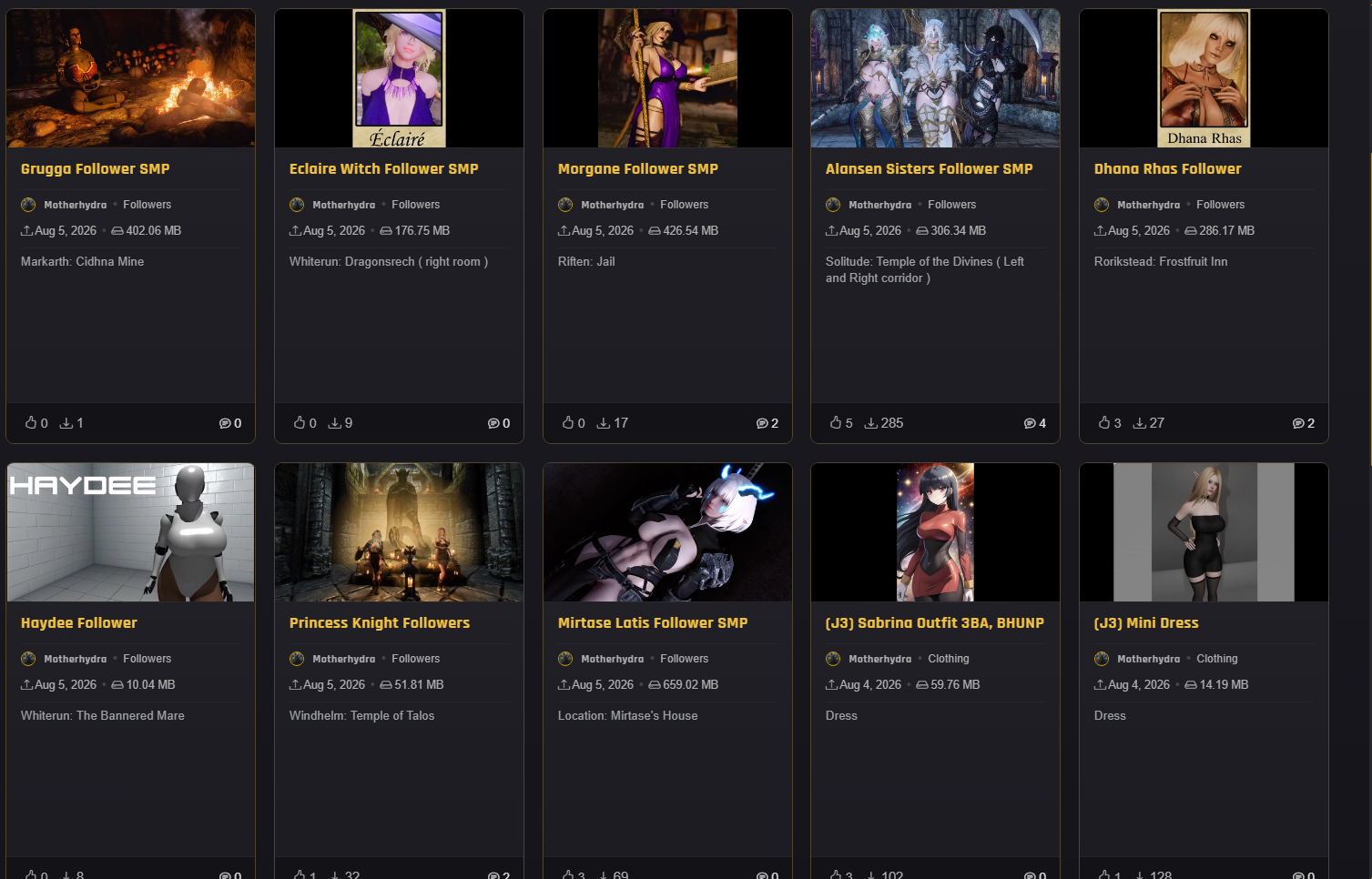
Task: Click Motherhydra avatar on Dhana Rhas Follower card
Action: pos(1102,205)
